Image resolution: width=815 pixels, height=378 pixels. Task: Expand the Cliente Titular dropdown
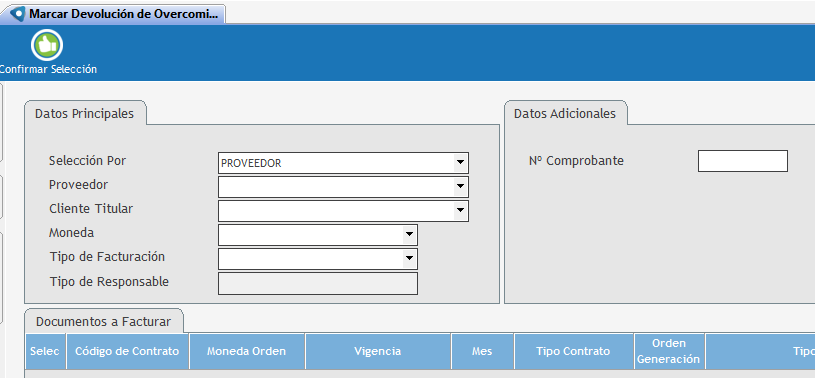(x=460, y=211)
